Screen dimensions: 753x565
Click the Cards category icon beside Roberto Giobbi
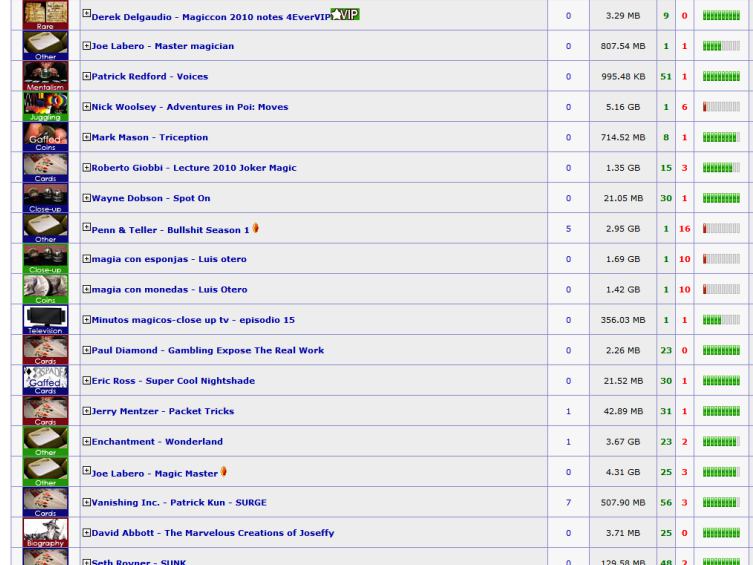click(x=46, y=168)
